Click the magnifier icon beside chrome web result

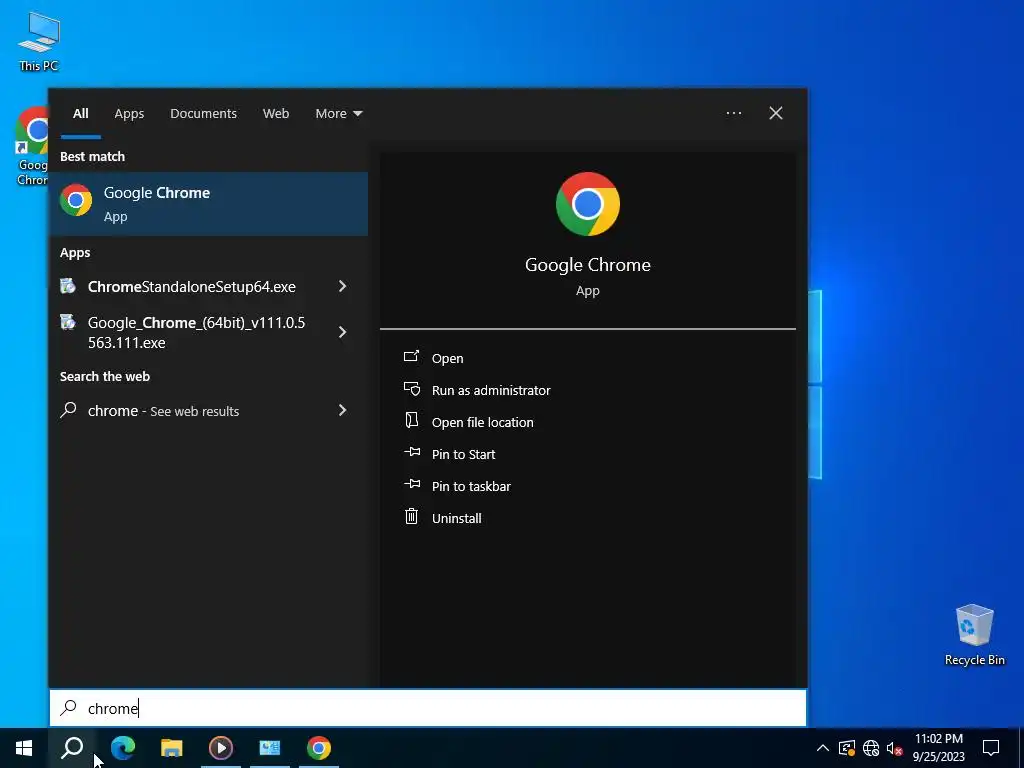(x=68, y=410)
